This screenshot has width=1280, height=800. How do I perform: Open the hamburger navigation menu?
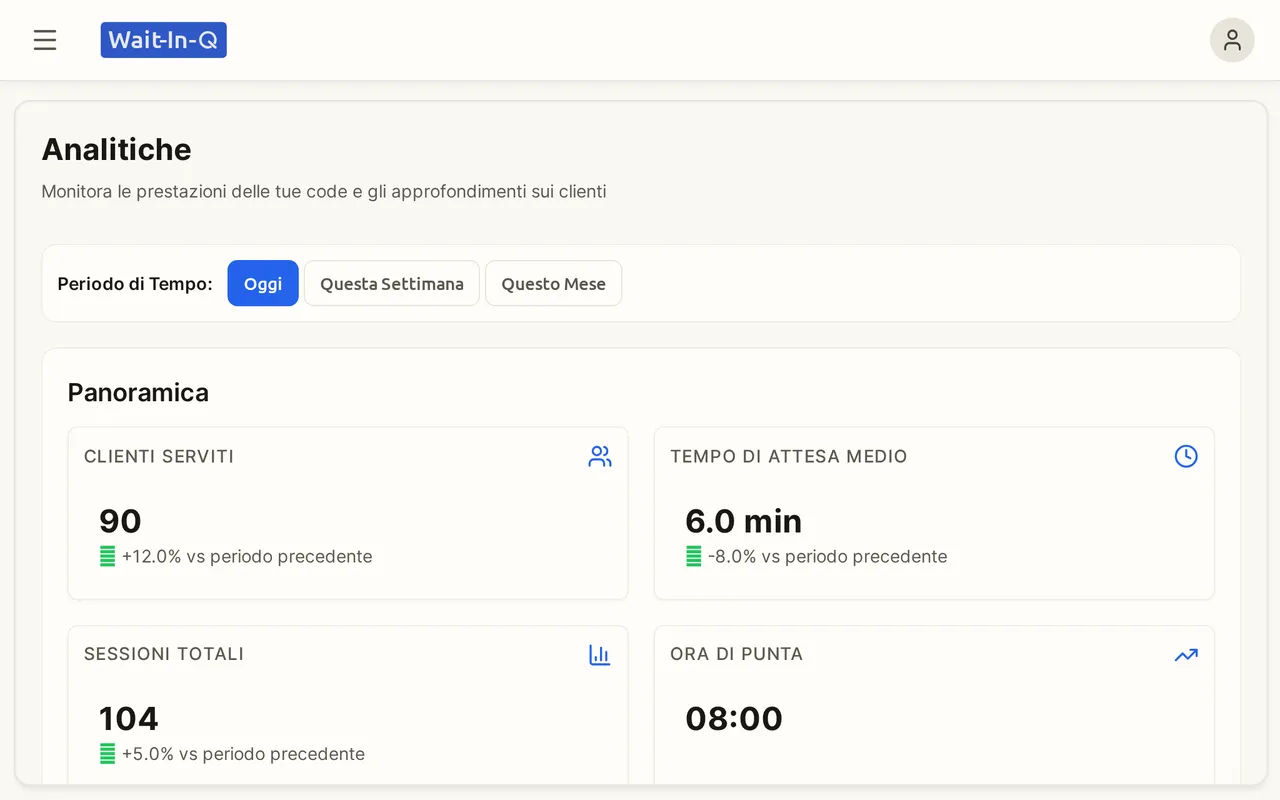pyautogui.click(x=45, y=40)
